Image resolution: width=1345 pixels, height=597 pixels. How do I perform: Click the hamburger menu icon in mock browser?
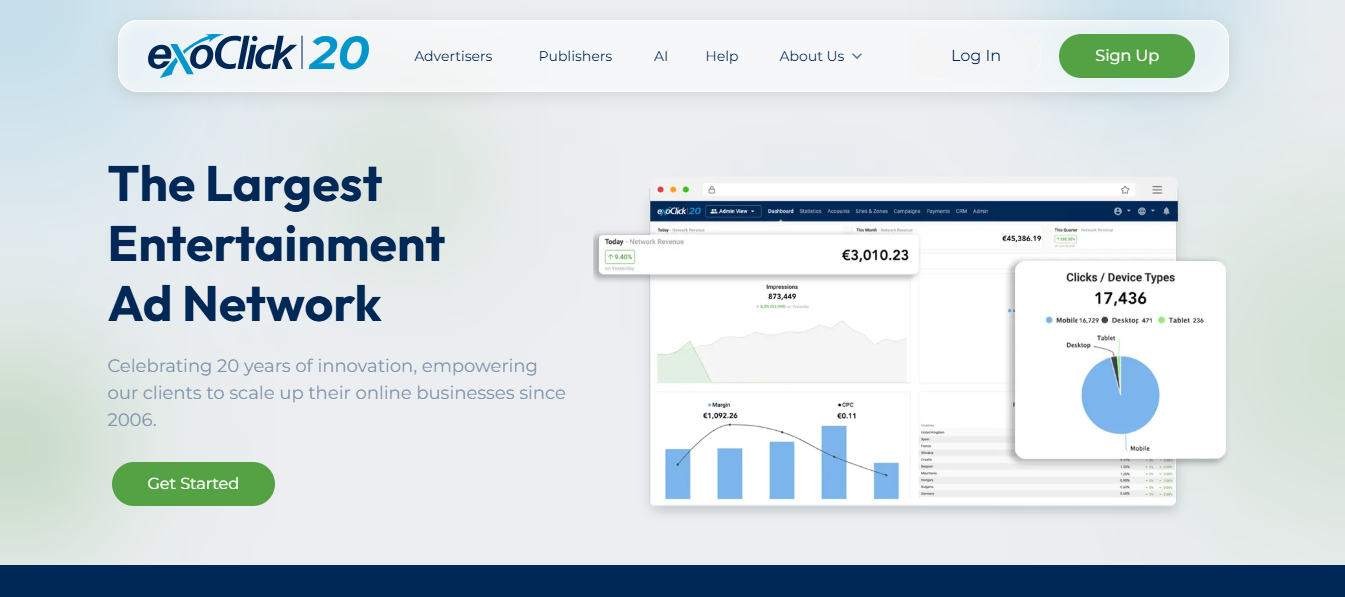[x=1157, y=189]
